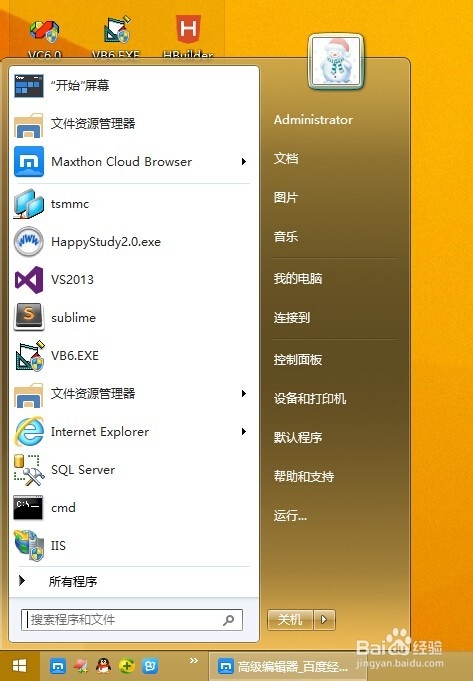The image size is (473, 681).
Task: Click the "HappyStudy2.0.exe" label text
Action: pos(106,242)
